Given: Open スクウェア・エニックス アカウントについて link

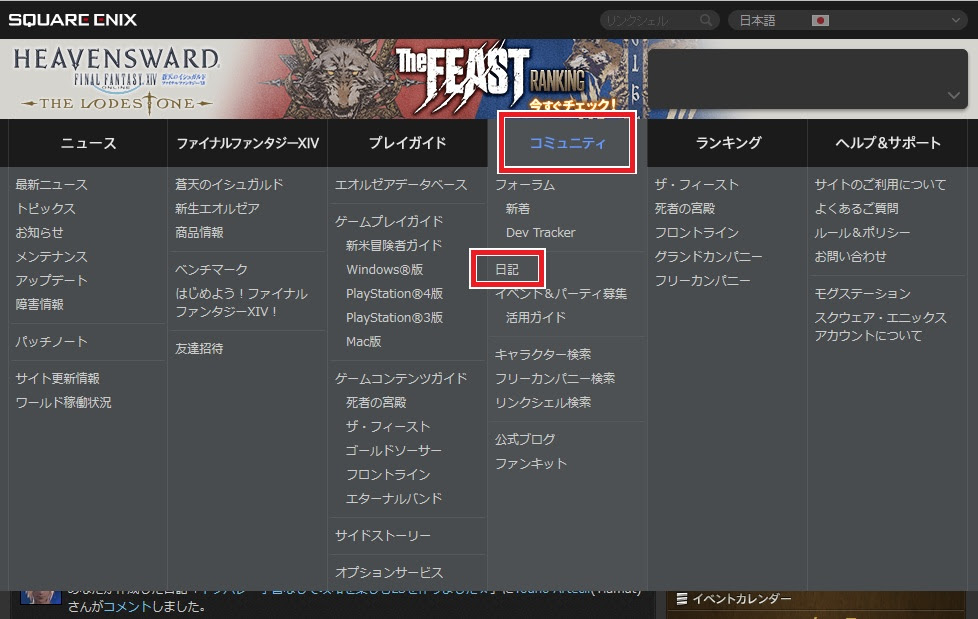Looking at the screenshot, I should point(881,326).
